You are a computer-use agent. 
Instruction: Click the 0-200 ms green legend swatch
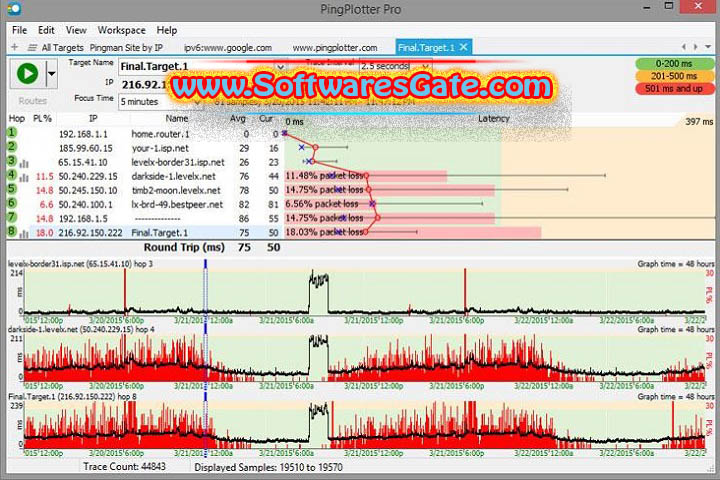tap(674, 64)
